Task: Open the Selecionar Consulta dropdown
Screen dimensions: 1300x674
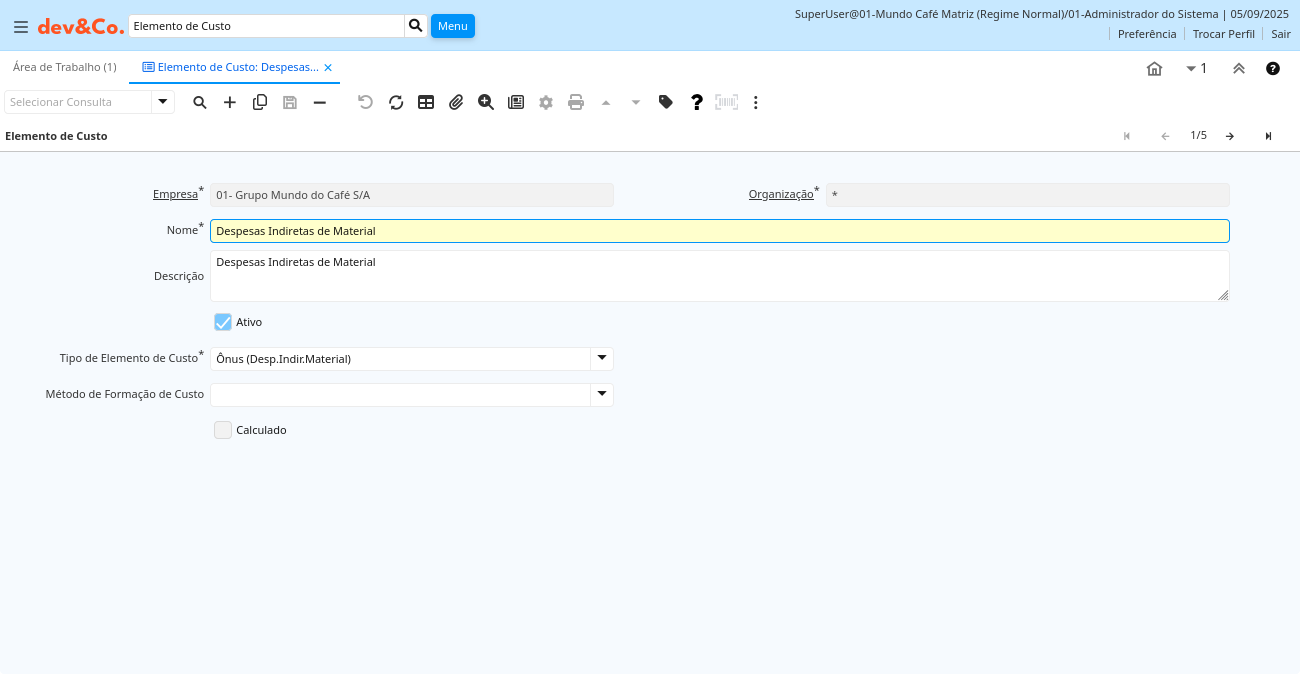Action: click(163, 102)
